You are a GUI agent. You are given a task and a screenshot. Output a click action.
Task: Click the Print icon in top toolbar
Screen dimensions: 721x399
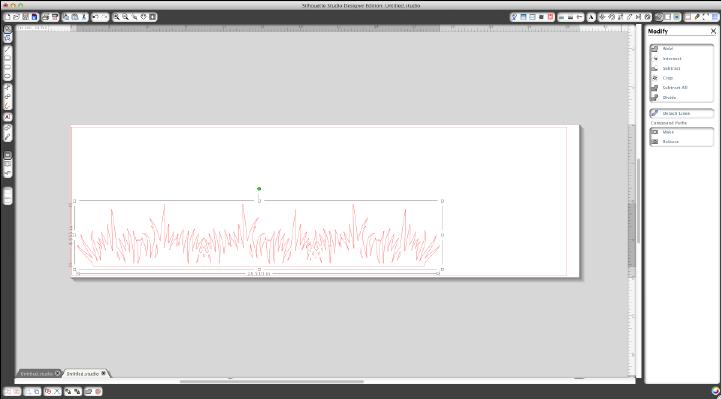(46, 17)
